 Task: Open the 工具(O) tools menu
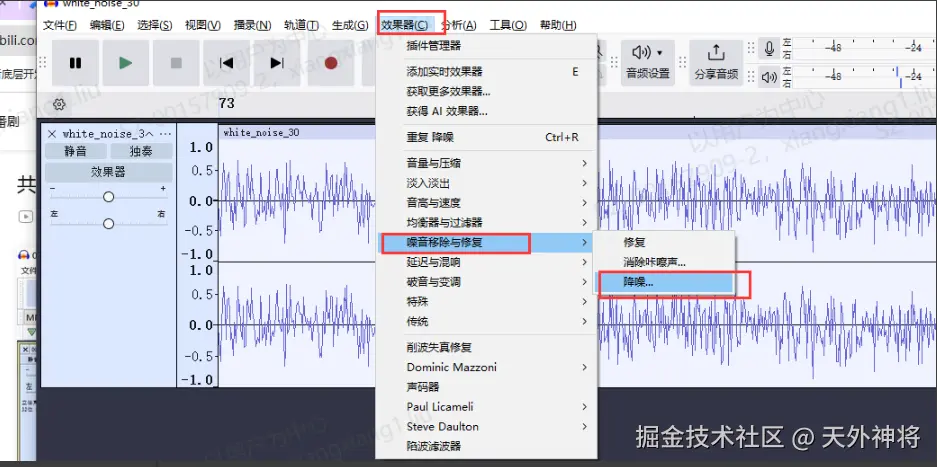(x=508, y=25)
